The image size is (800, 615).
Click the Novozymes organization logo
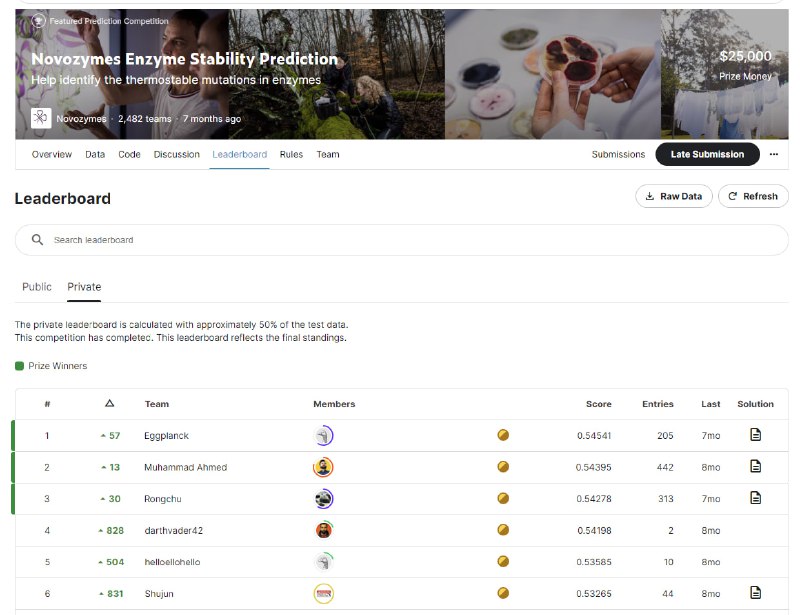[41, 118]
